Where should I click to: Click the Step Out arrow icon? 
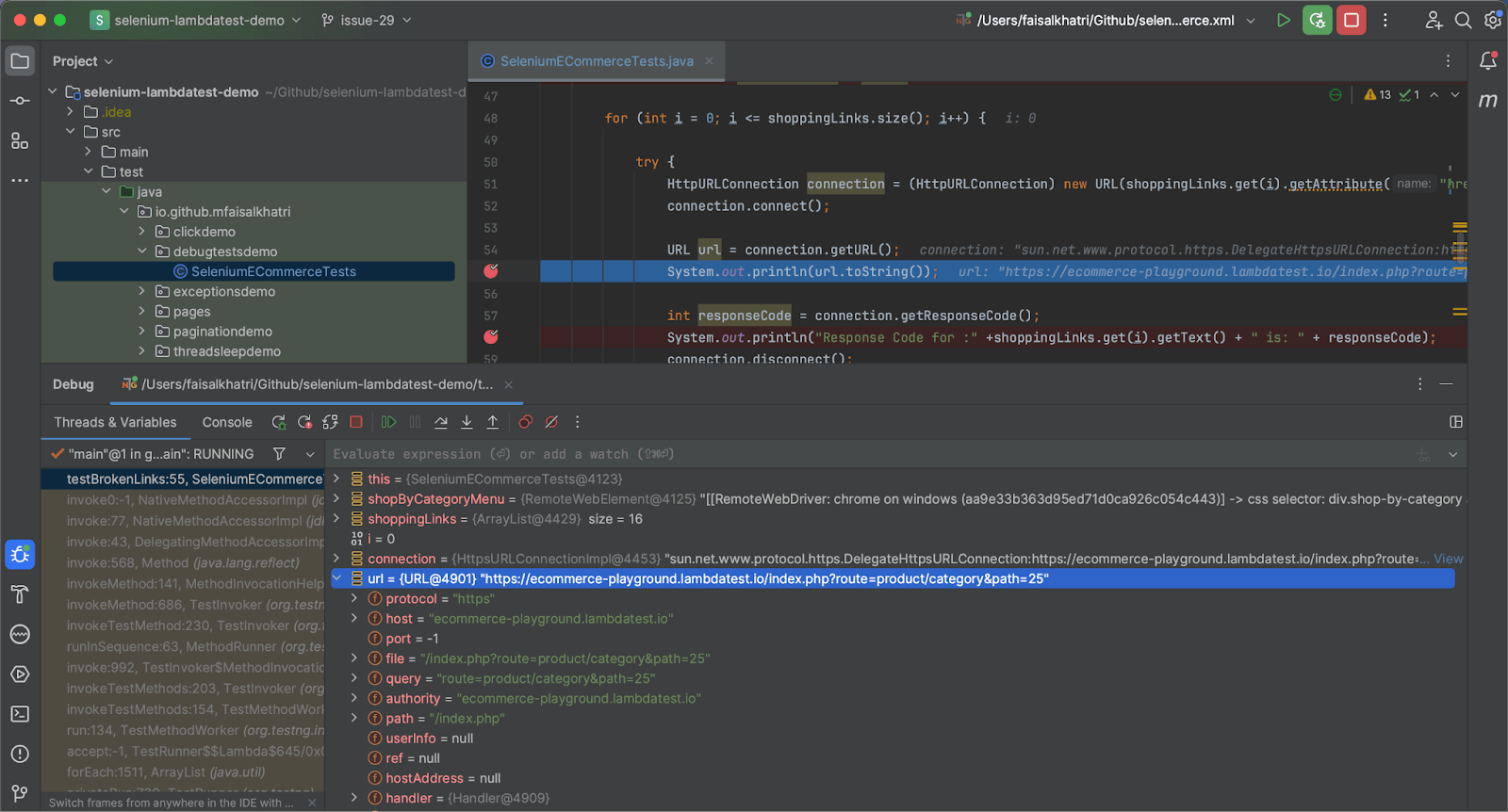[x=493, y=422]
